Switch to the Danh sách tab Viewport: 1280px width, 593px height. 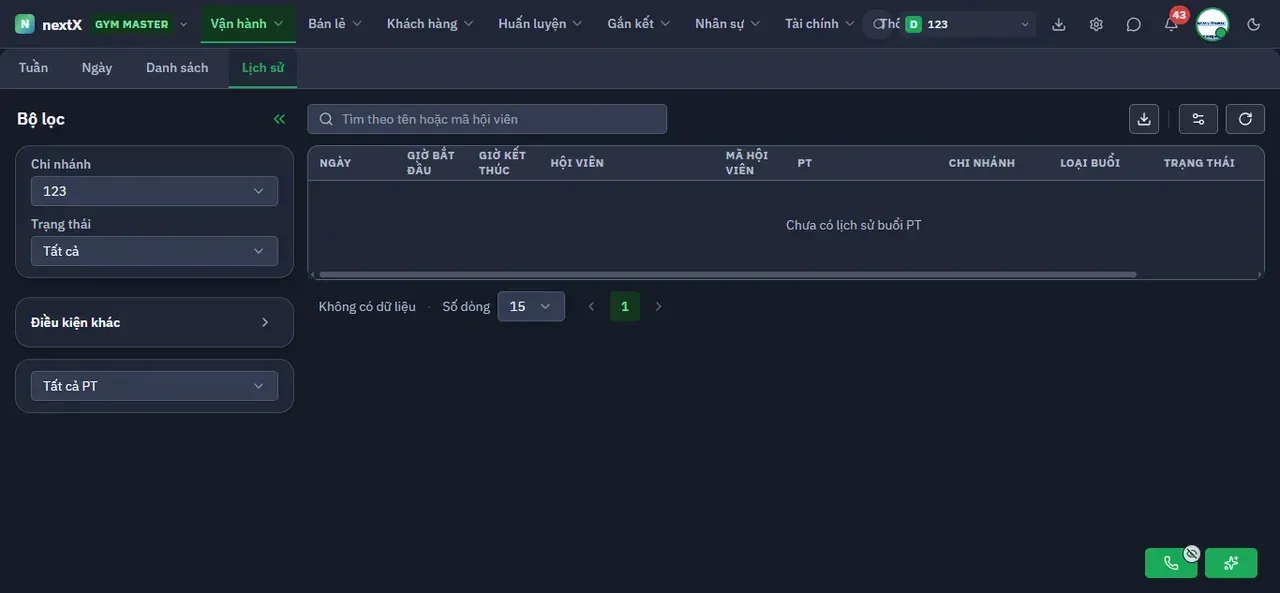pos(177,68)
